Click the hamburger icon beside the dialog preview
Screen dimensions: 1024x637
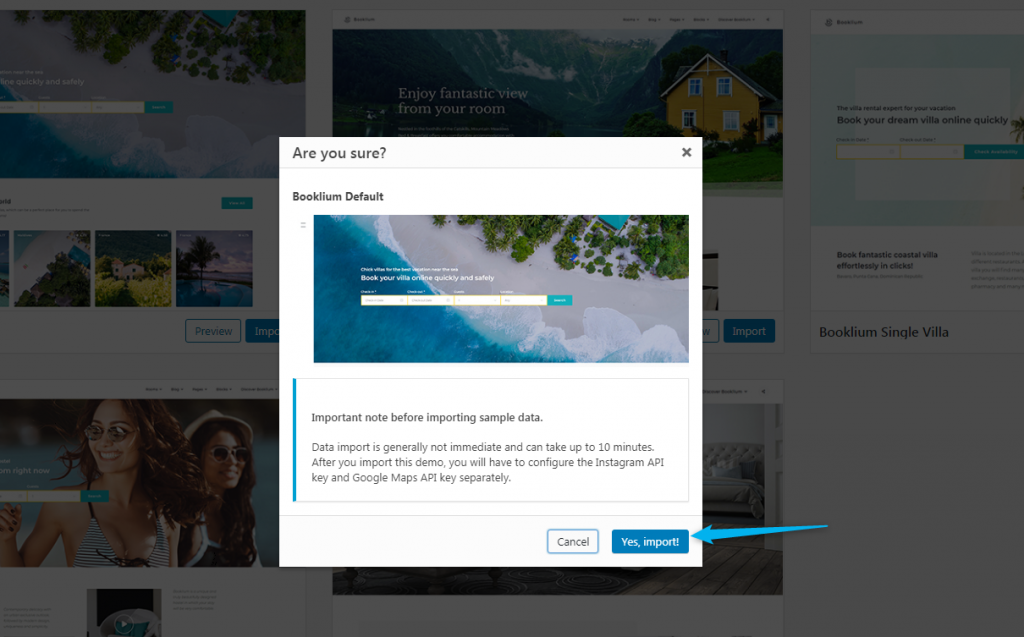[x=303, y=225]
